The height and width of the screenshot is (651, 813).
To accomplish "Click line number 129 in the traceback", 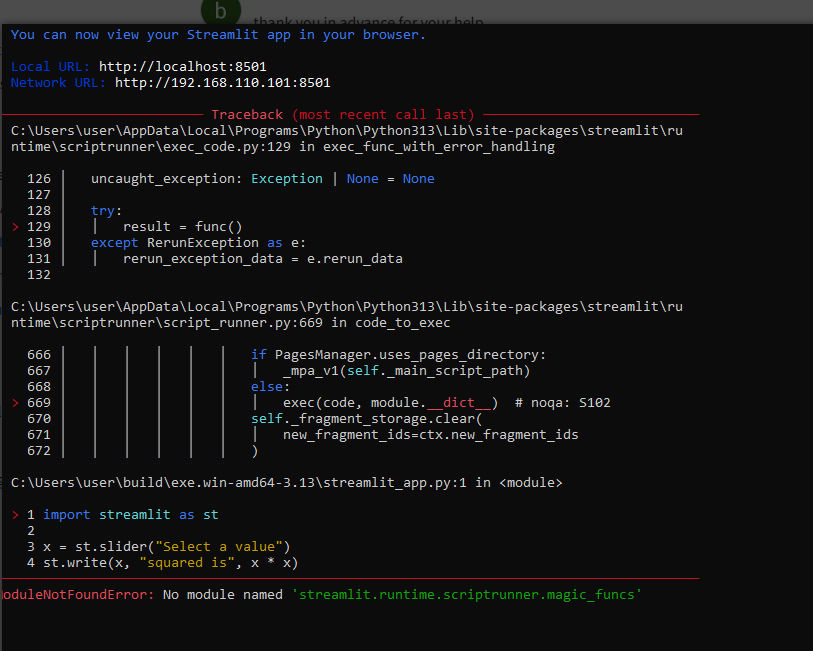I will coord(39,227).
